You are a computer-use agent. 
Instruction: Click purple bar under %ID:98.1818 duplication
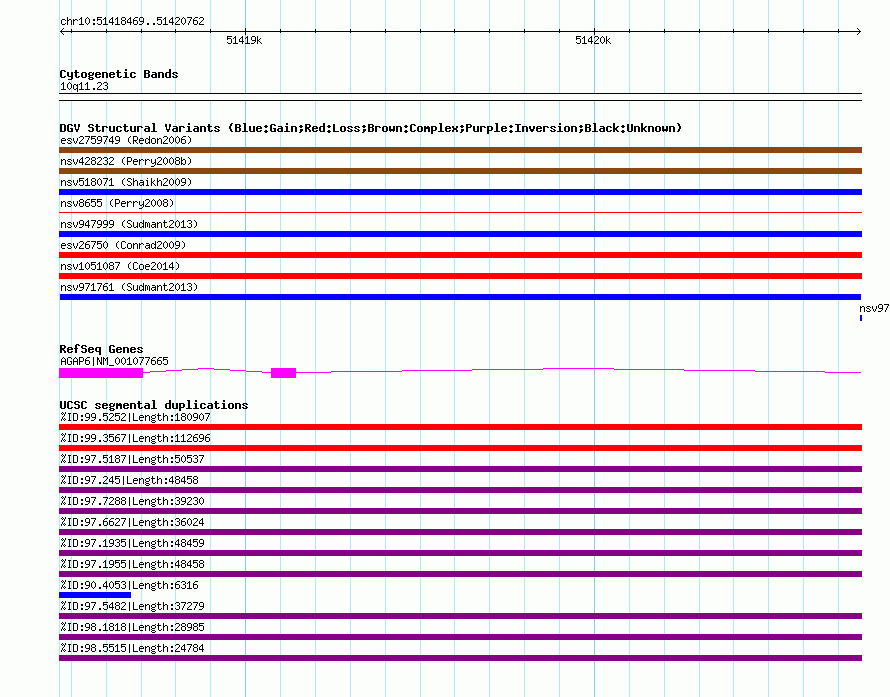coord(460,637)
